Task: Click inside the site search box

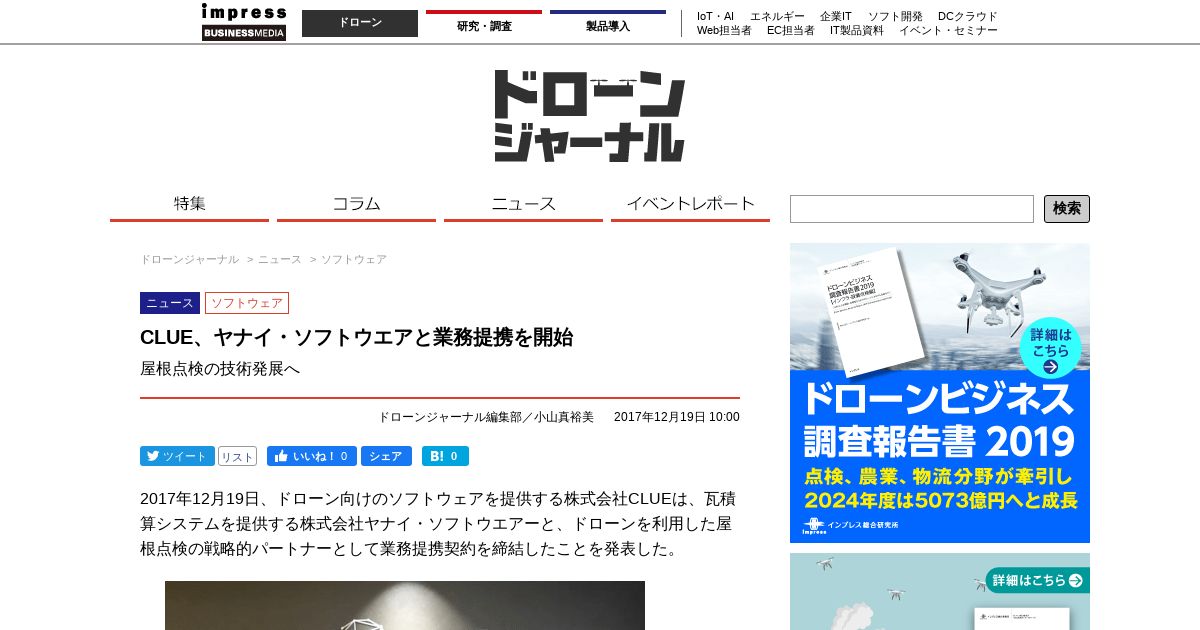Action: [x=912, y=209]
